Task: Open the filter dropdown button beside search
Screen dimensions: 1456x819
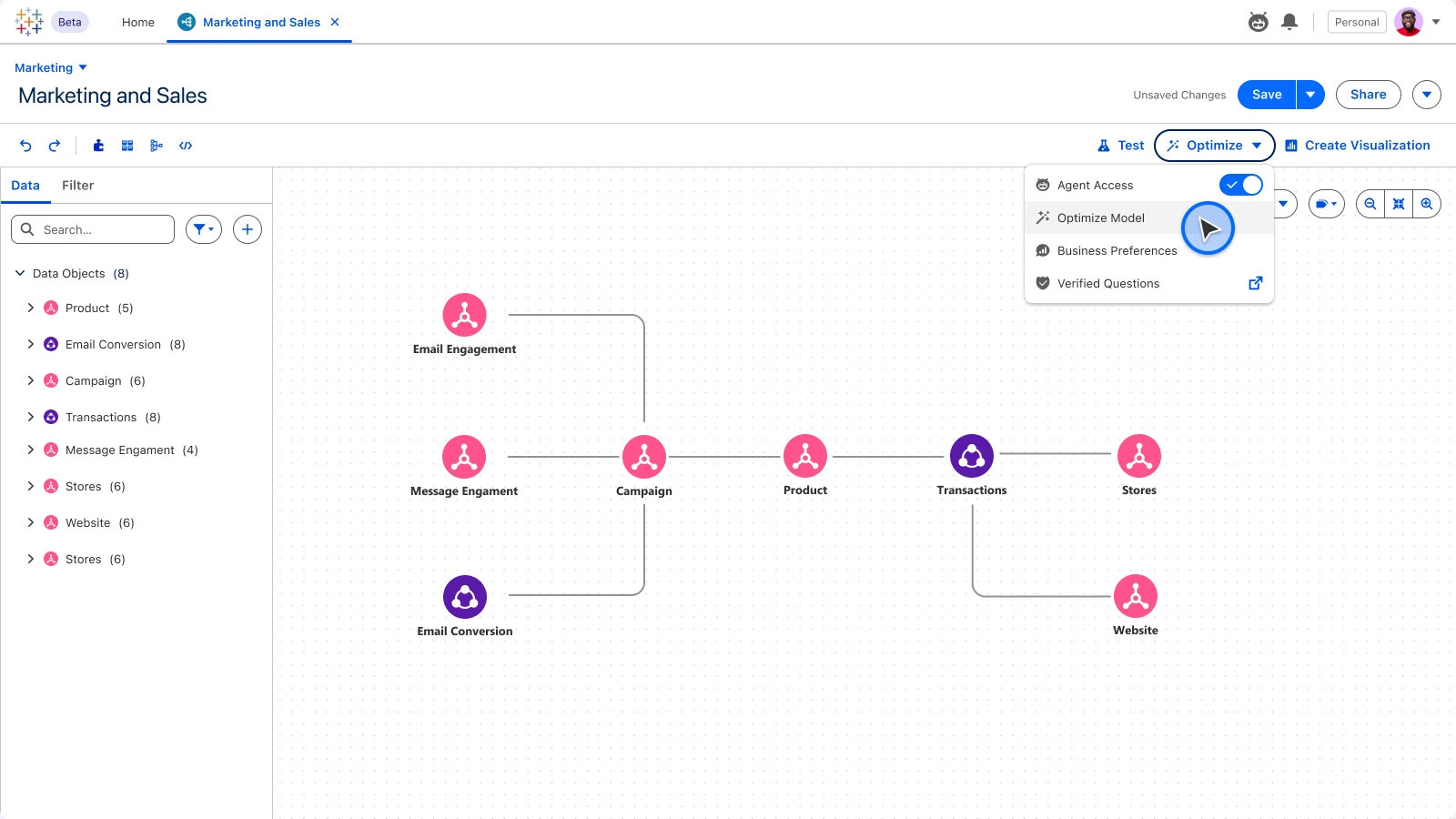Action: [x=204, y=229]
